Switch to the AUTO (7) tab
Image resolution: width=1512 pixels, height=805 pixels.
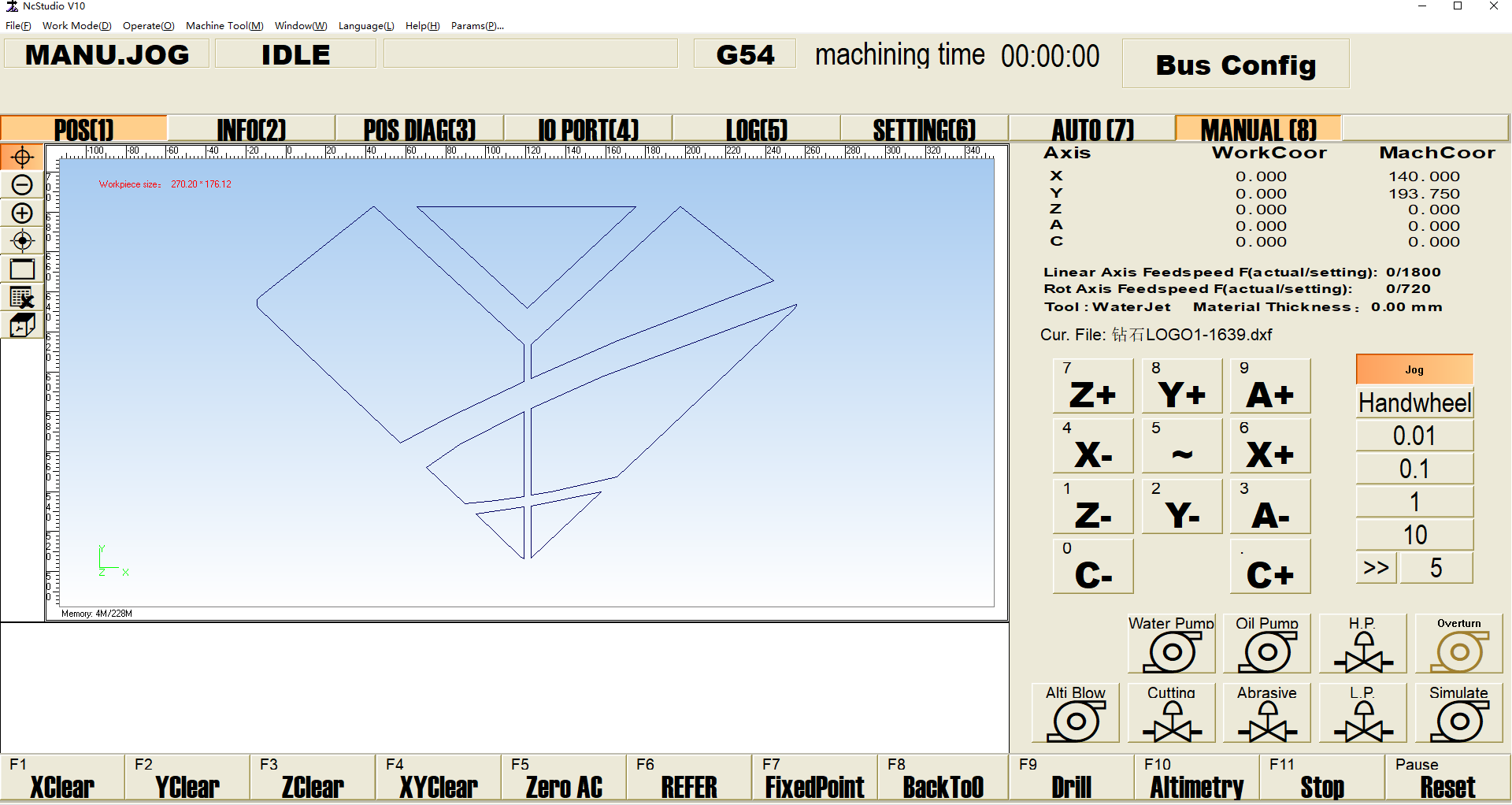pyautogui.click(x=1092, y=129)
